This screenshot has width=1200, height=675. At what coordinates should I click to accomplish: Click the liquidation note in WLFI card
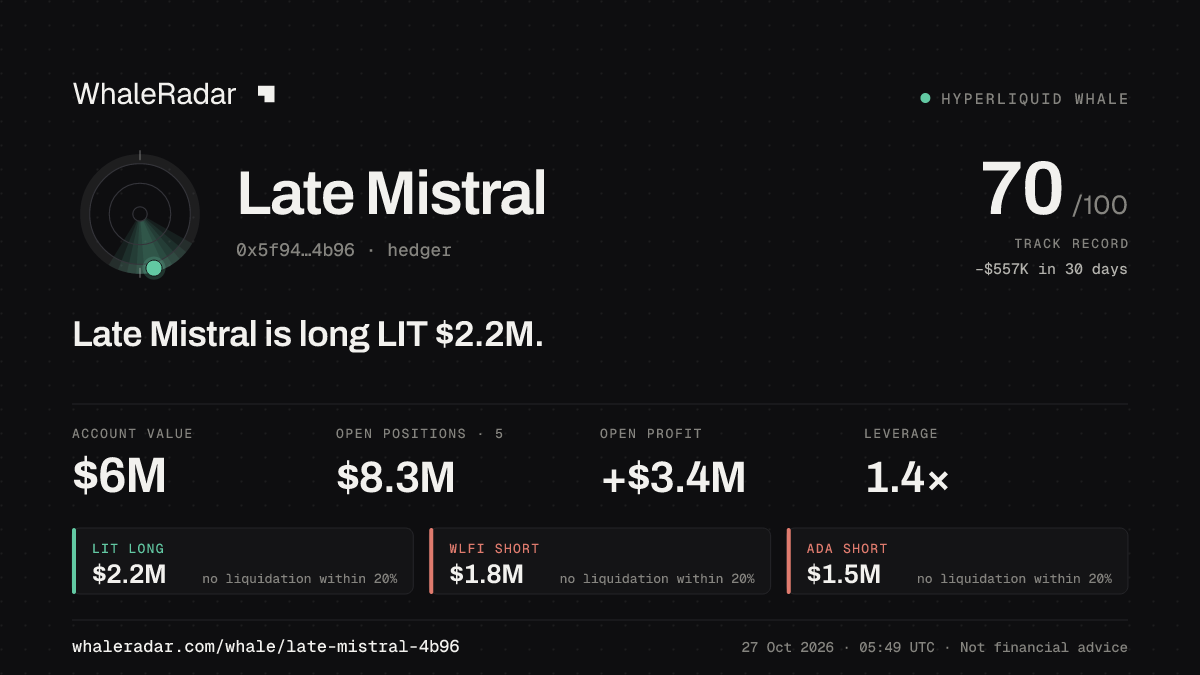[657, 579]
